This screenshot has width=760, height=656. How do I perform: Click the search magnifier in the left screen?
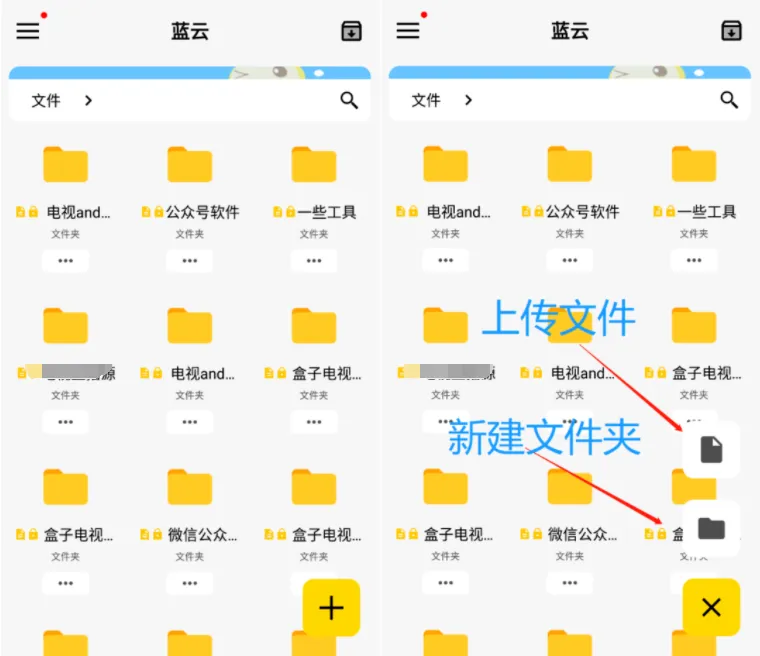coord(349,100)
